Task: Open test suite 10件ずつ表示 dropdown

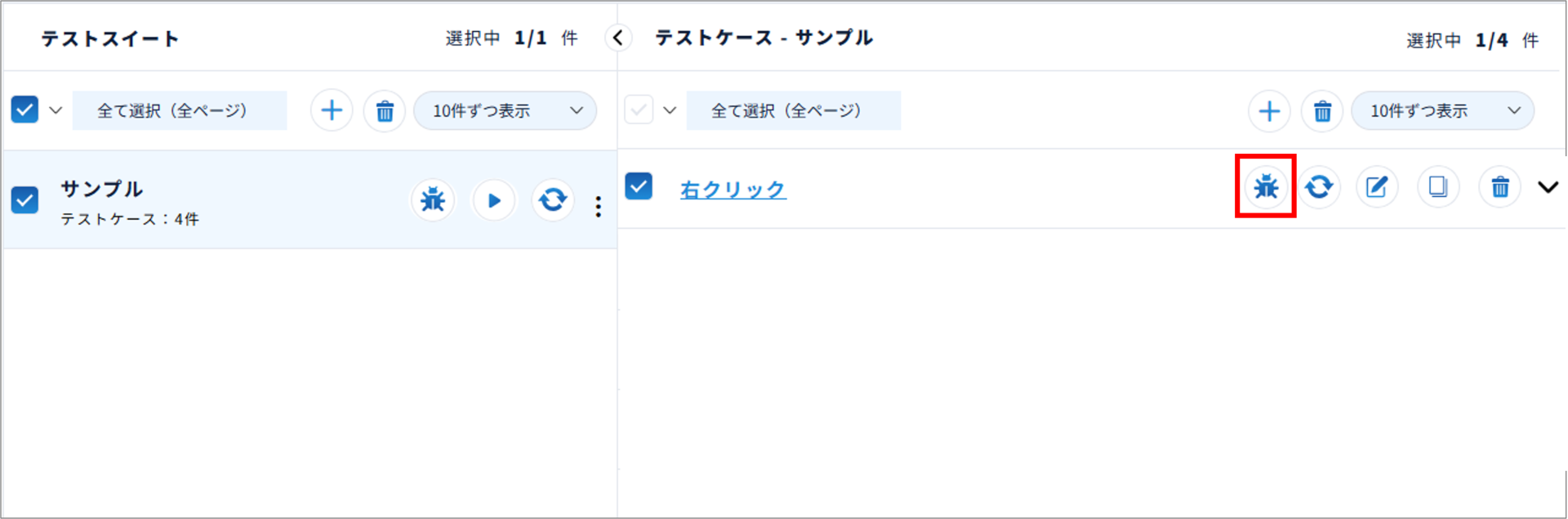Action: click(505, 110)
